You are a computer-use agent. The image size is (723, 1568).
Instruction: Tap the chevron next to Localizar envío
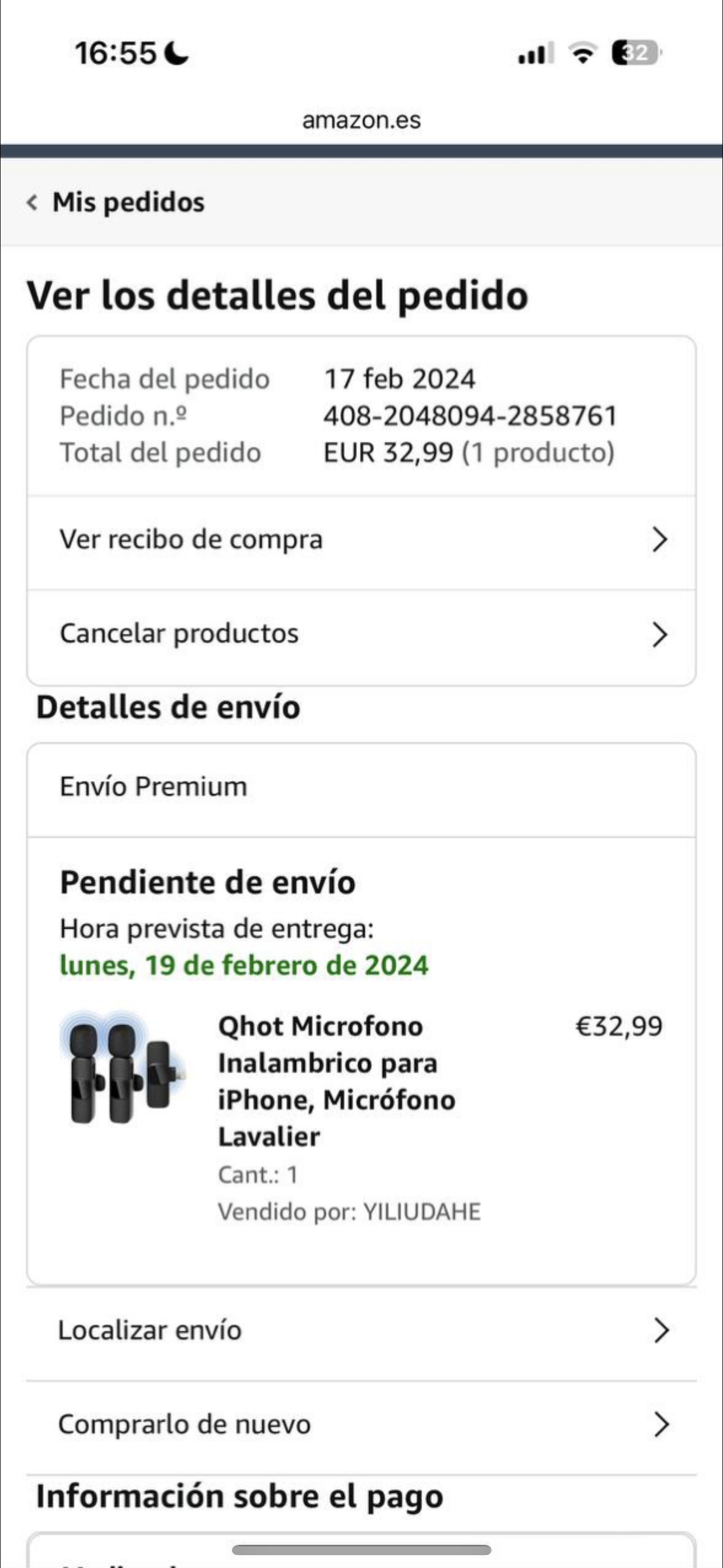tap(661, 1331)
